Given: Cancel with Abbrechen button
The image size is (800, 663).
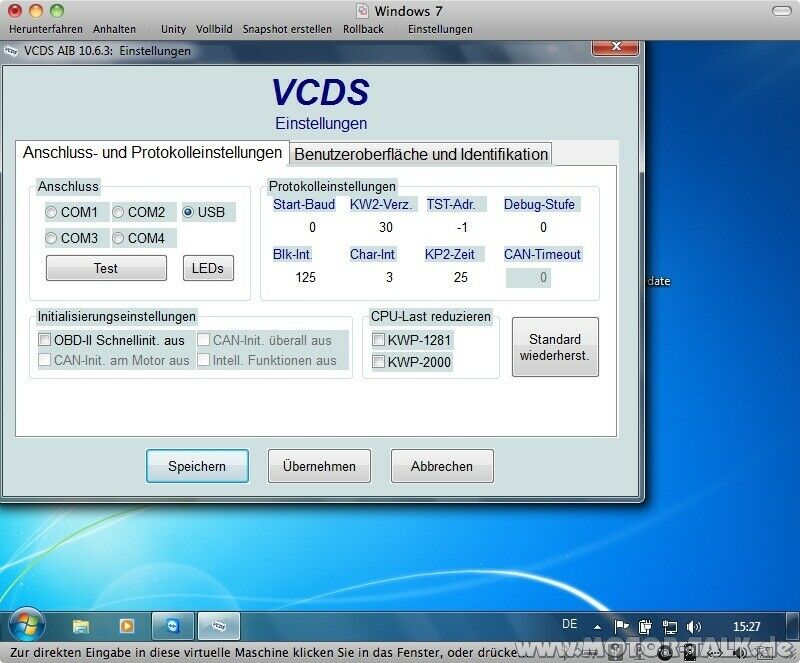Looking at the screenshot, I should point(442,466).
